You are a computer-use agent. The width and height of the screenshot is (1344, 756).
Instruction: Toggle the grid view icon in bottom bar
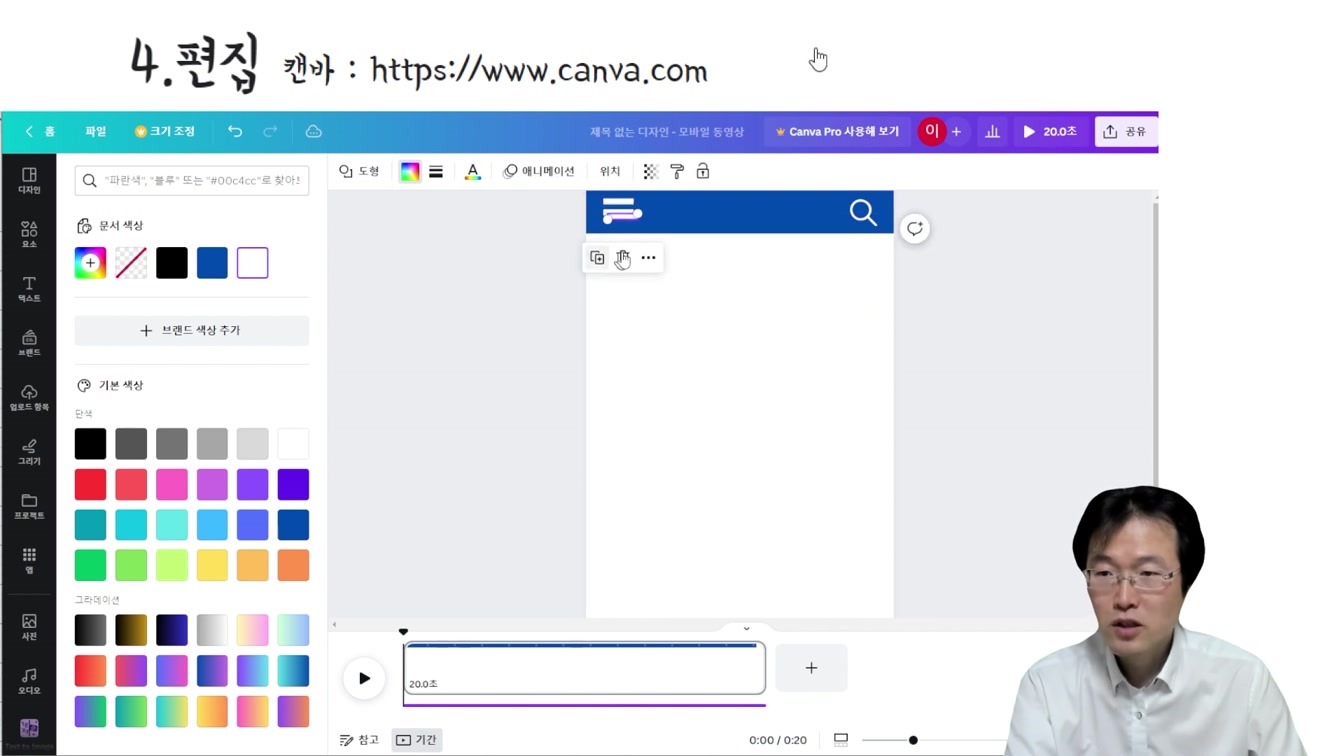click(x=841, y=739)
